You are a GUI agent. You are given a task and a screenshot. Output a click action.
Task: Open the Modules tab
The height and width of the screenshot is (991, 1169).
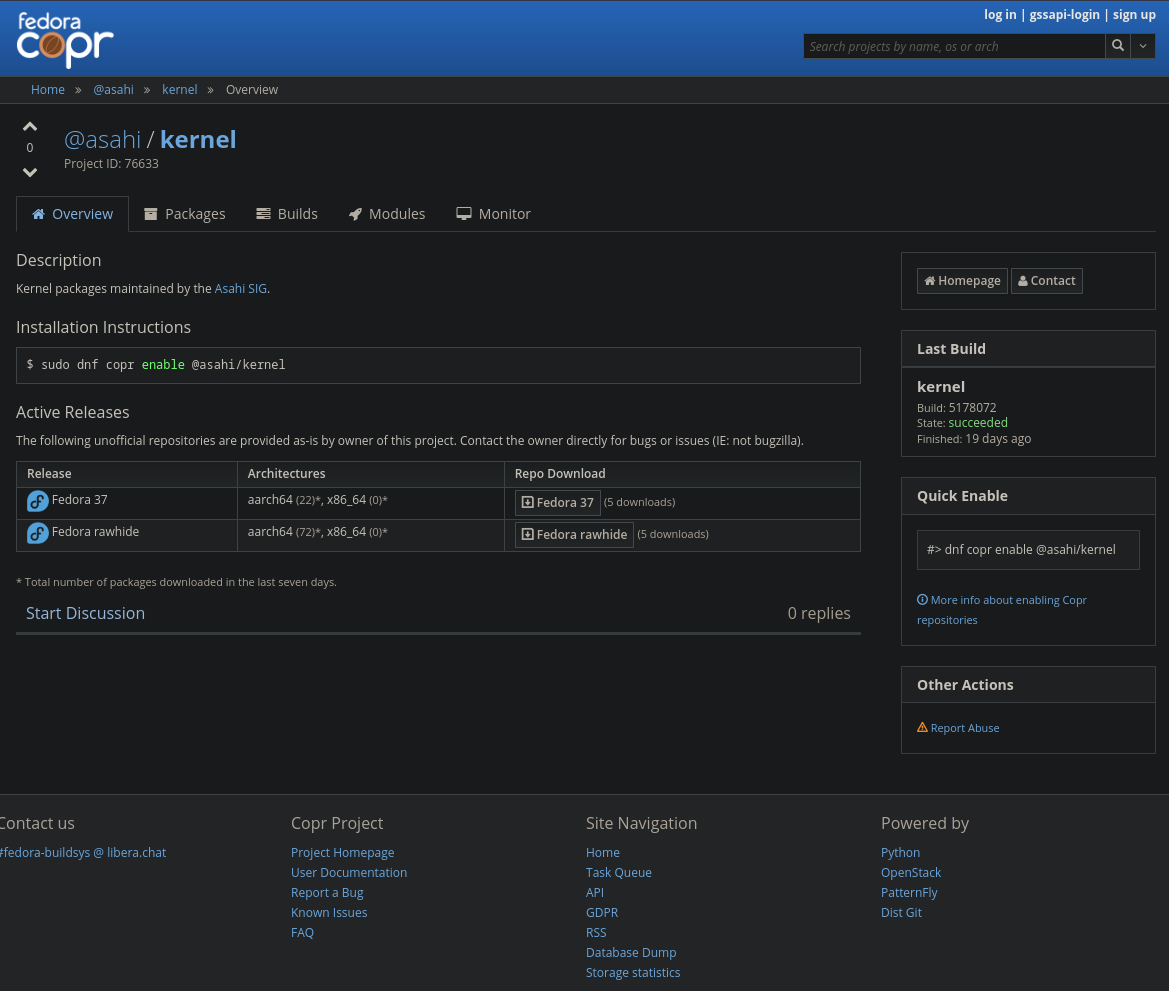pos(387,214)
